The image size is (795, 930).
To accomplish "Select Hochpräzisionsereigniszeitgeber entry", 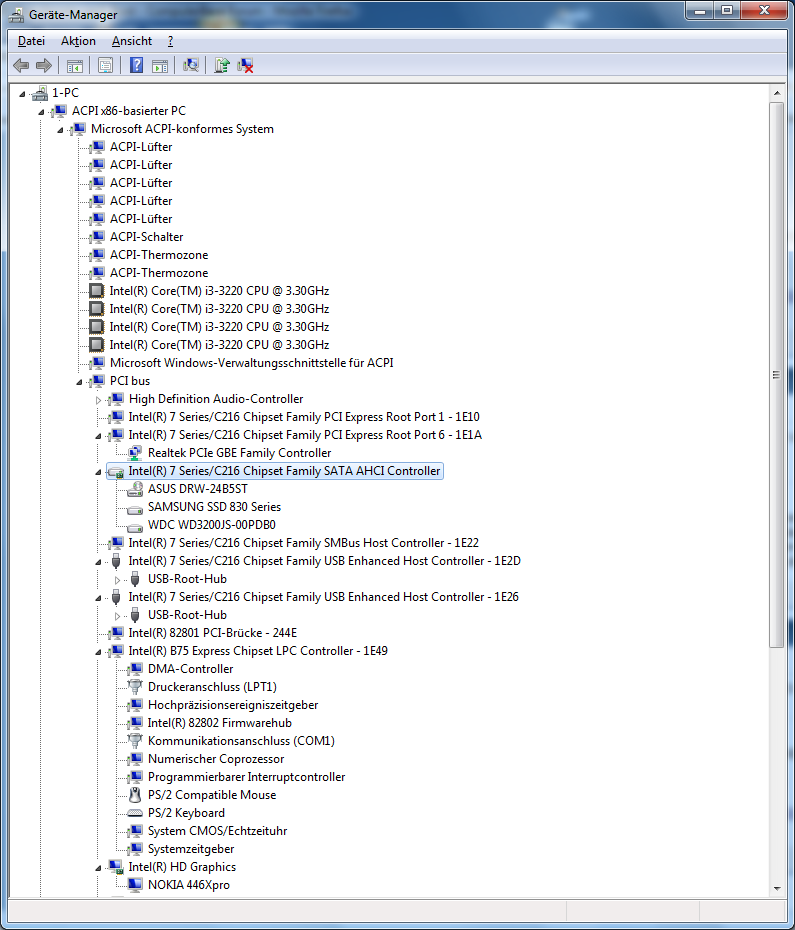I will [233, 705].
